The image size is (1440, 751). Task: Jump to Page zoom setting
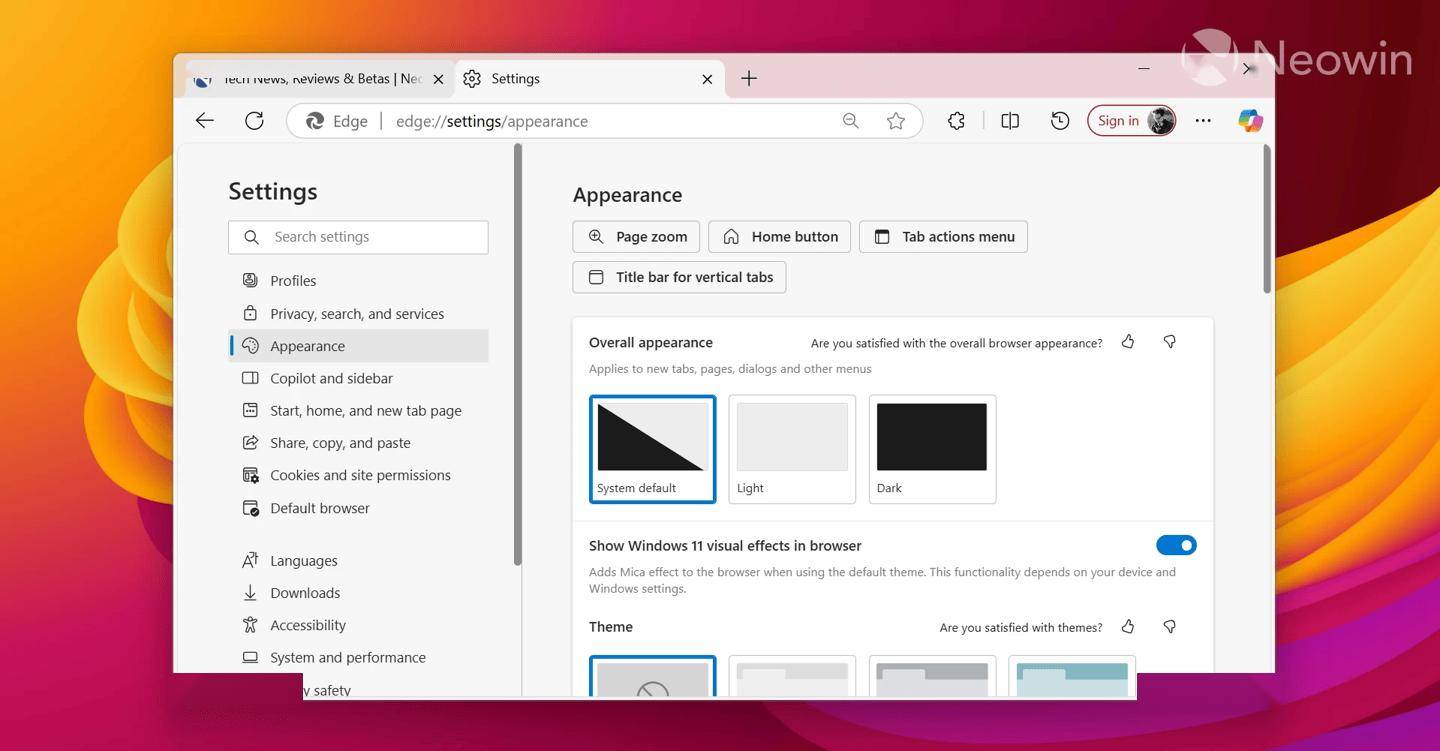[x=636, y=237]
